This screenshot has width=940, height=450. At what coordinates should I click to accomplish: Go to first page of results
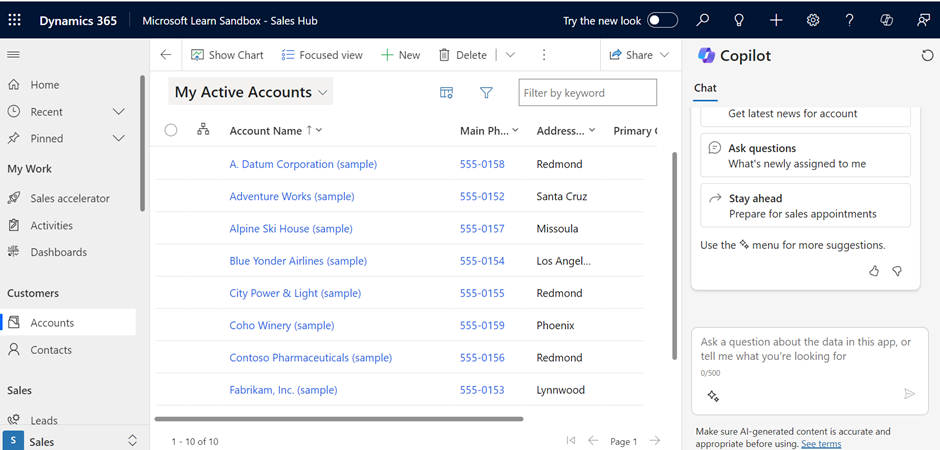coord(571,440)
